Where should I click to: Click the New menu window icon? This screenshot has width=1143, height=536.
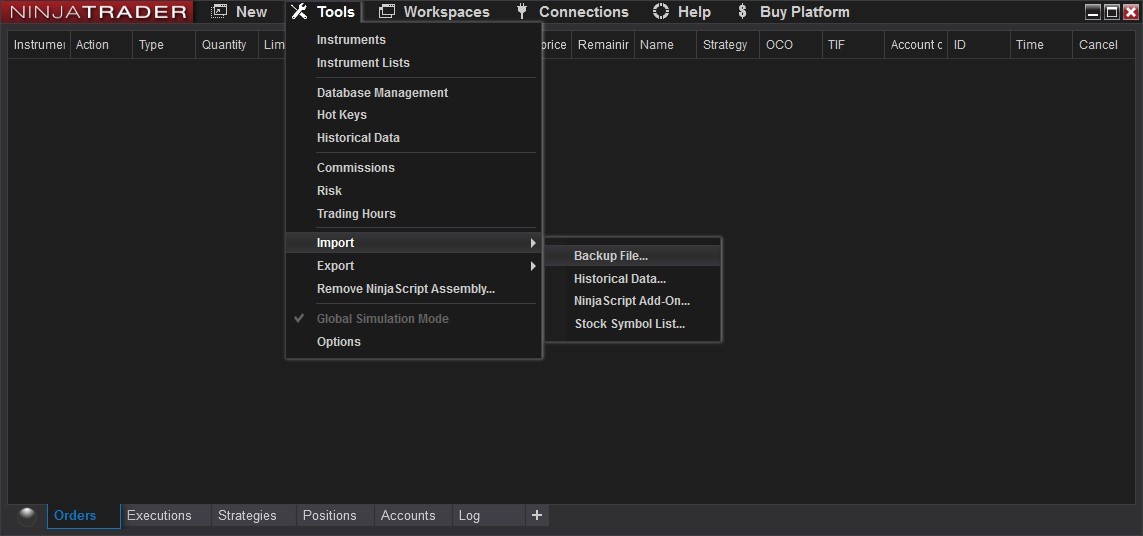pos(219,12)
